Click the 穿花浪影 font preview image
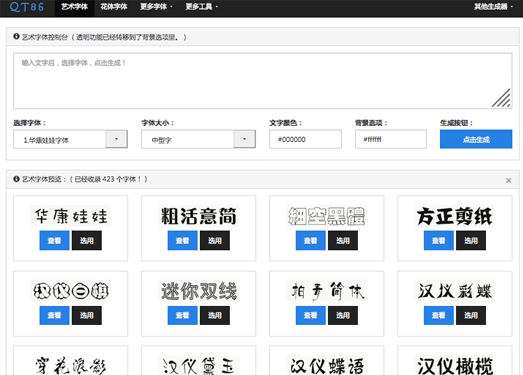Viewport: 523px width, 375px height. pos(71,365)
